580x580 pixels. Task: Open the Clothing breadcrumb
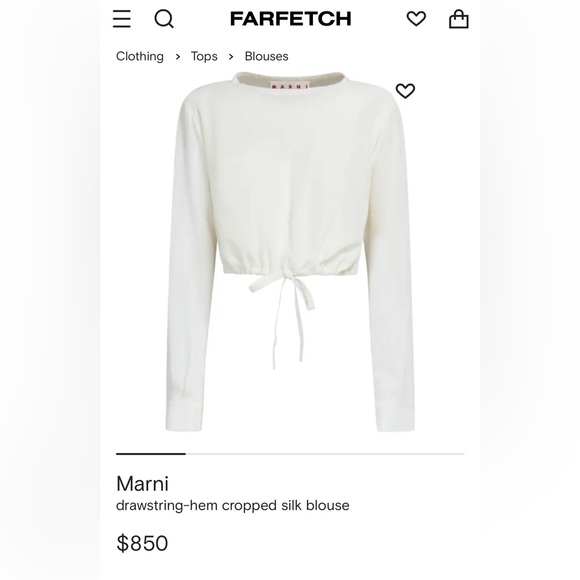pos(140,56)
